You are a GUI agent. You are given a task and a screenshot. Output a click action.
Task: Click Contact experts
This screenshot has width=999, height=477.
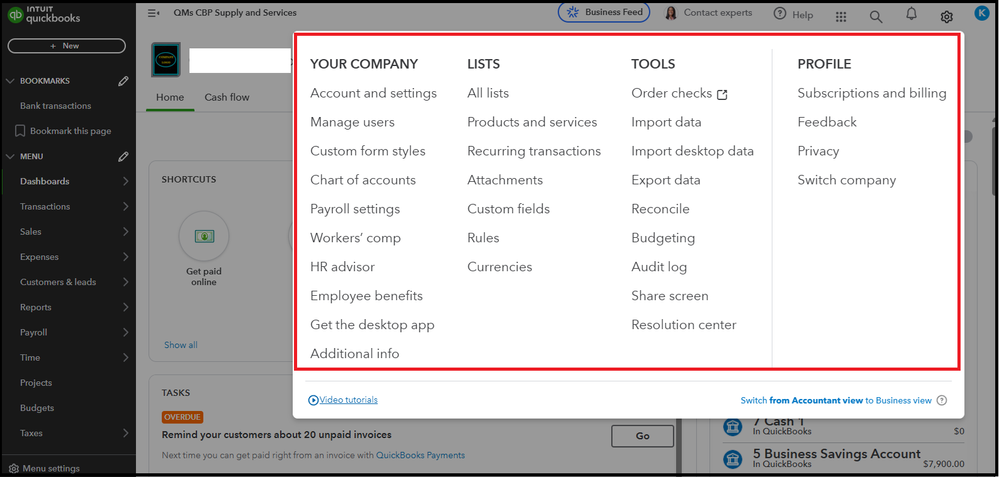(708, 13)
